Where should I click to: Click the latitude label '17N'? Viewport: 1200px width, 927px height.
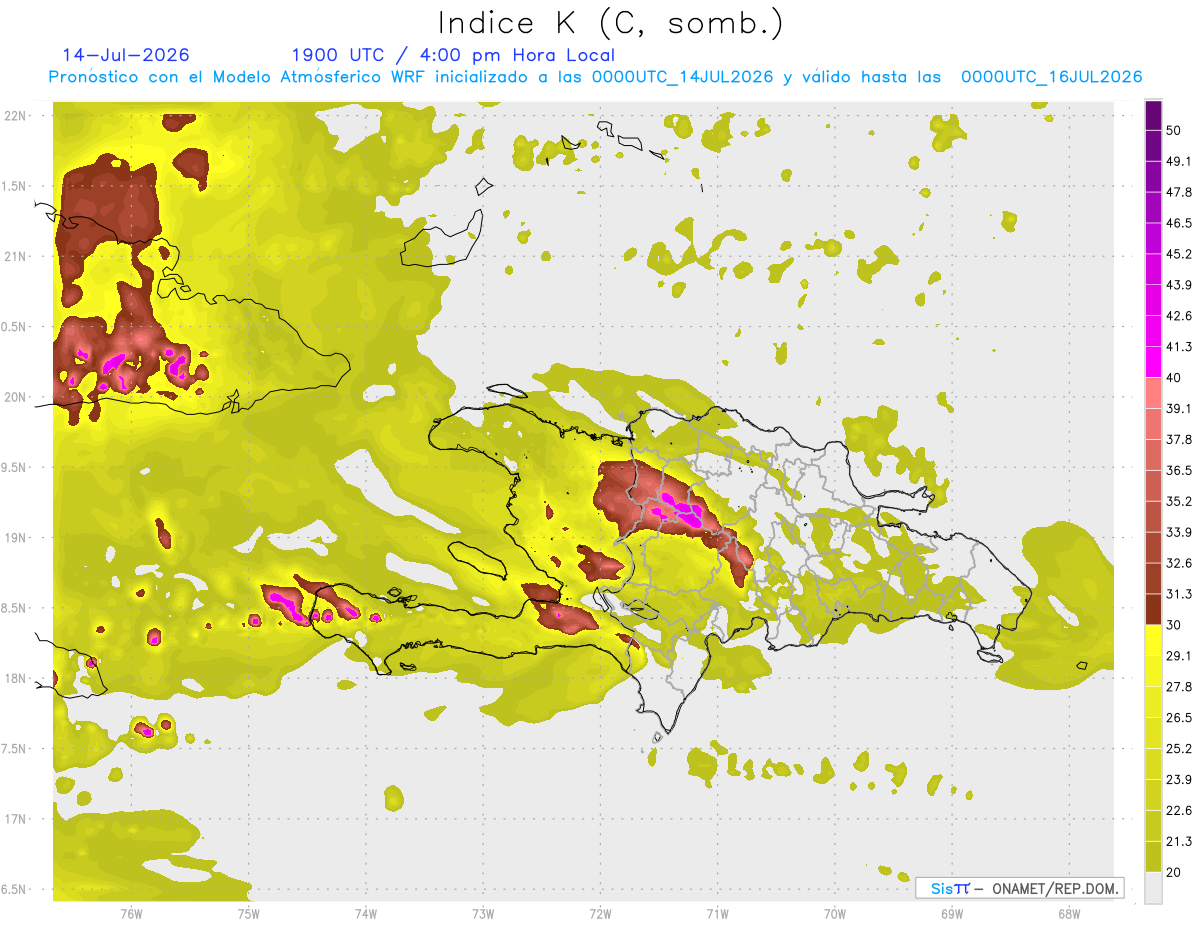tap(15, 820)
